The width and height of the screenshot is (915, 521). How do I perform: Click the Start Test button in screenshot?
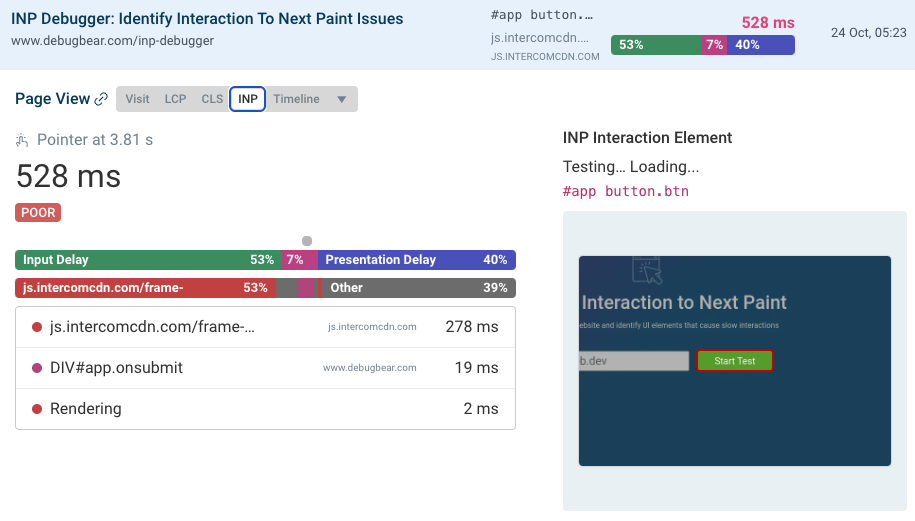coord(735,361)
